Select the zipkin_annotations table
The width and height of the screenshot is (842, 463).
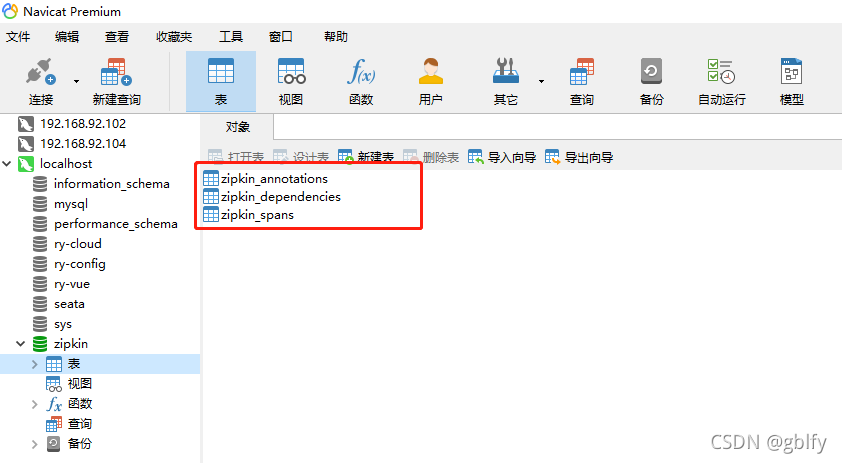266,178
